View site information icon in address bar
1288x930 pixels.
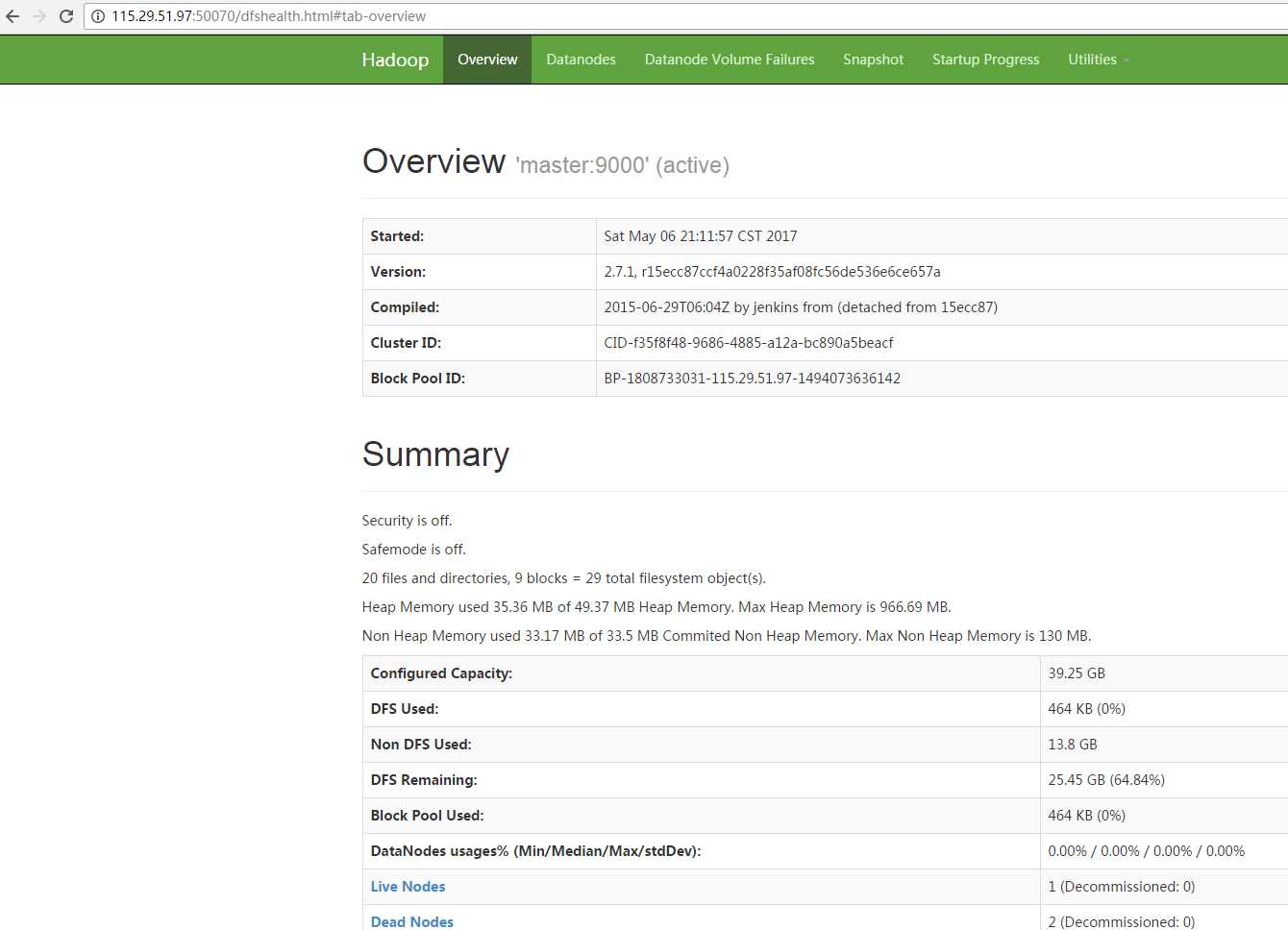tap(98, 16)
